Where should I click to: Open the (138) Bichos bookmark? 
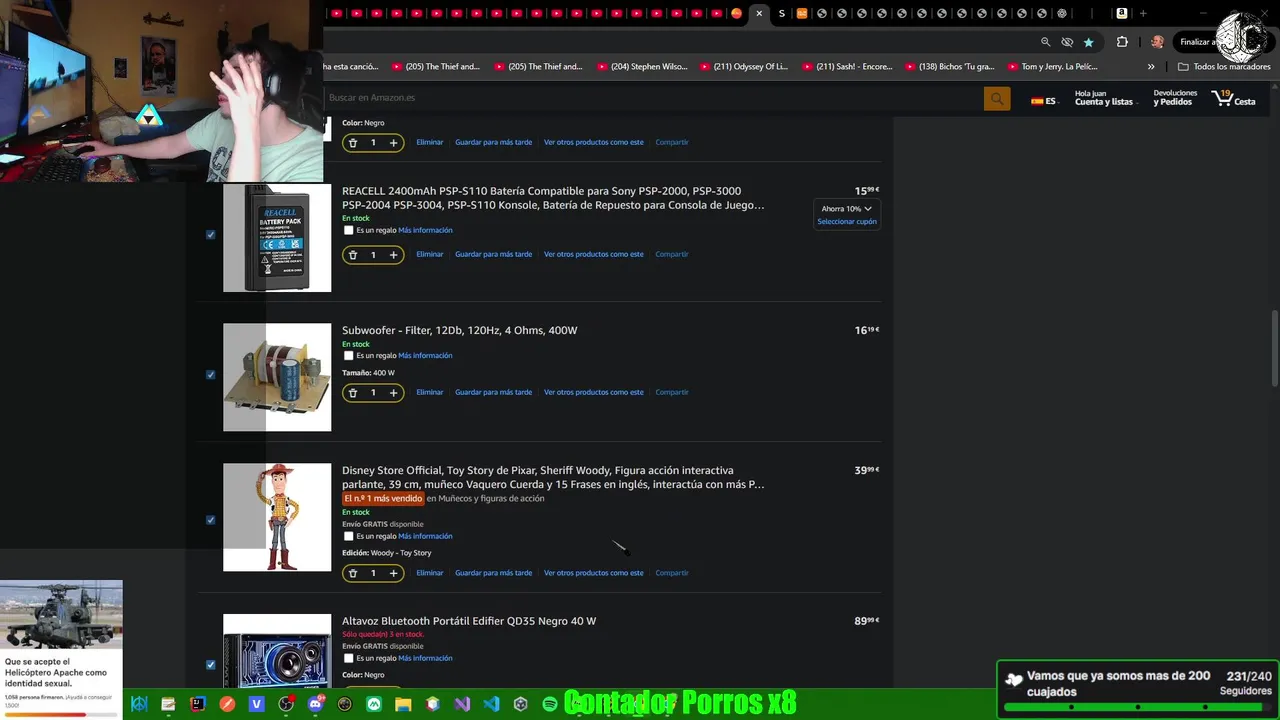[x=949, y=67]
